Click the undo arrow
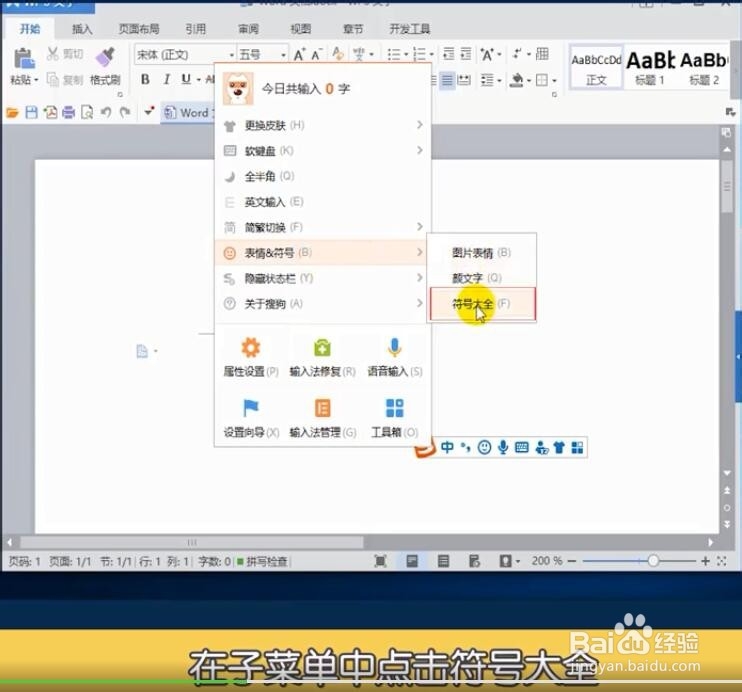The image size is (742, 692). (106, 113)
